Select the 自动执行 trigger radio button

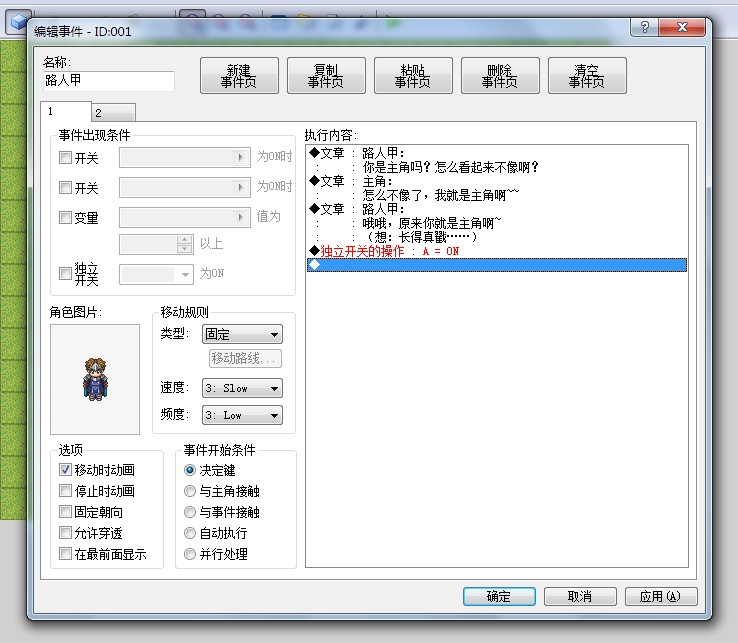click(190, 533)
